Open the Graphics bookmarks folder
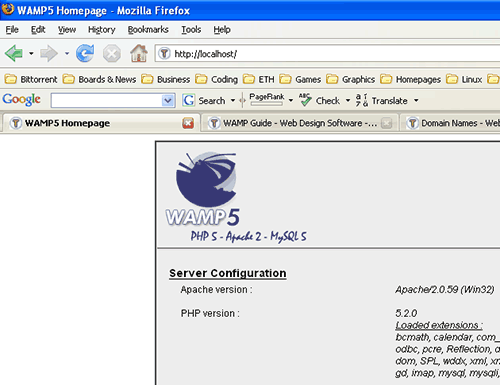 [350, 79]
